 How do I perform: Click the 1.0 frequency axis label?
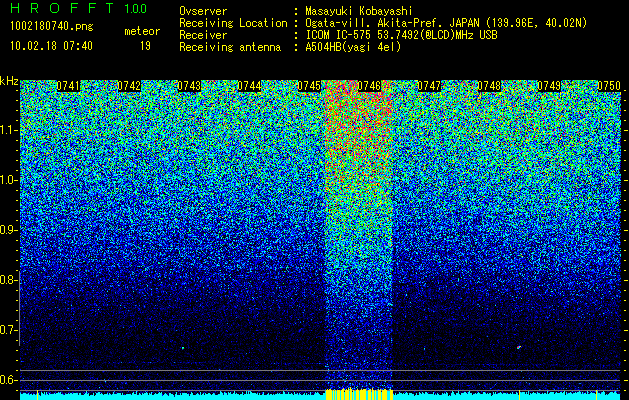pyautogui.click(x=7, y=180)
